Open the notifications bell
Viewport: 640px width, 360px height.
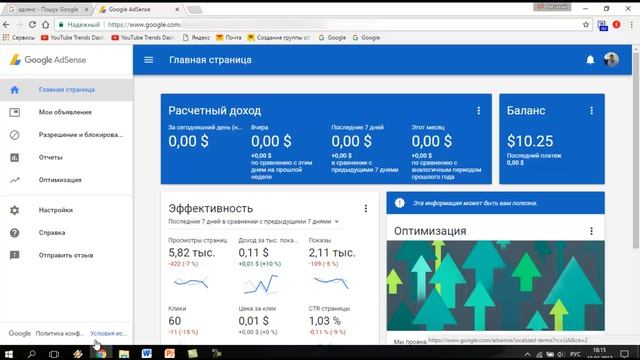590,60
